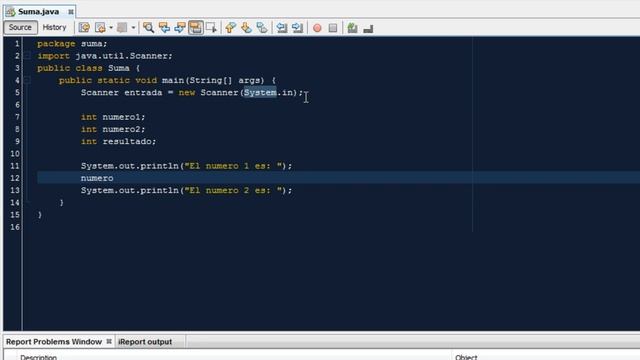640x360 pixels.
Task: Go to Find Previous Occurrence icon
Action: point(164,28)
